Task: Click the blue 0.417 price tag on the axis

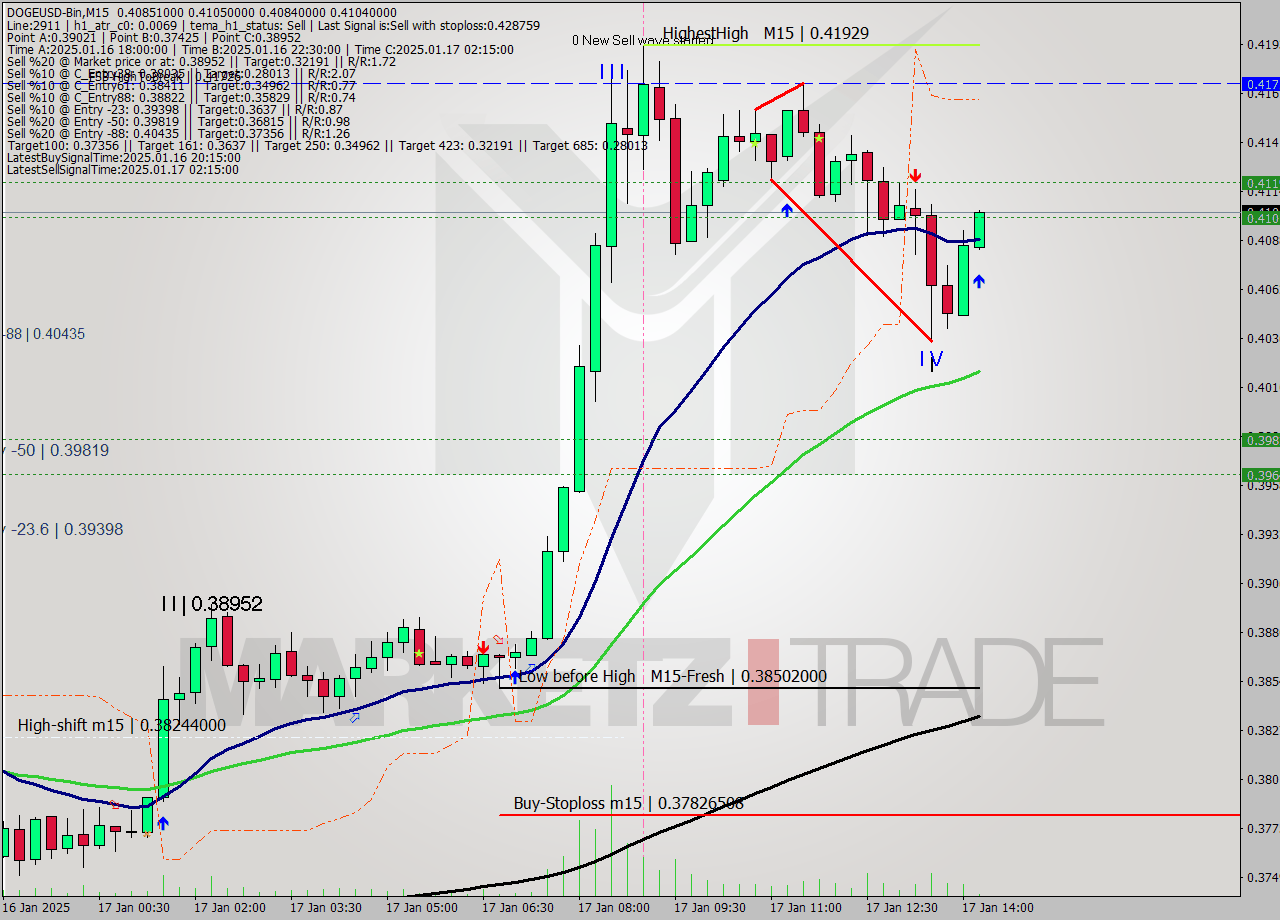Action: coord(1260,84)
